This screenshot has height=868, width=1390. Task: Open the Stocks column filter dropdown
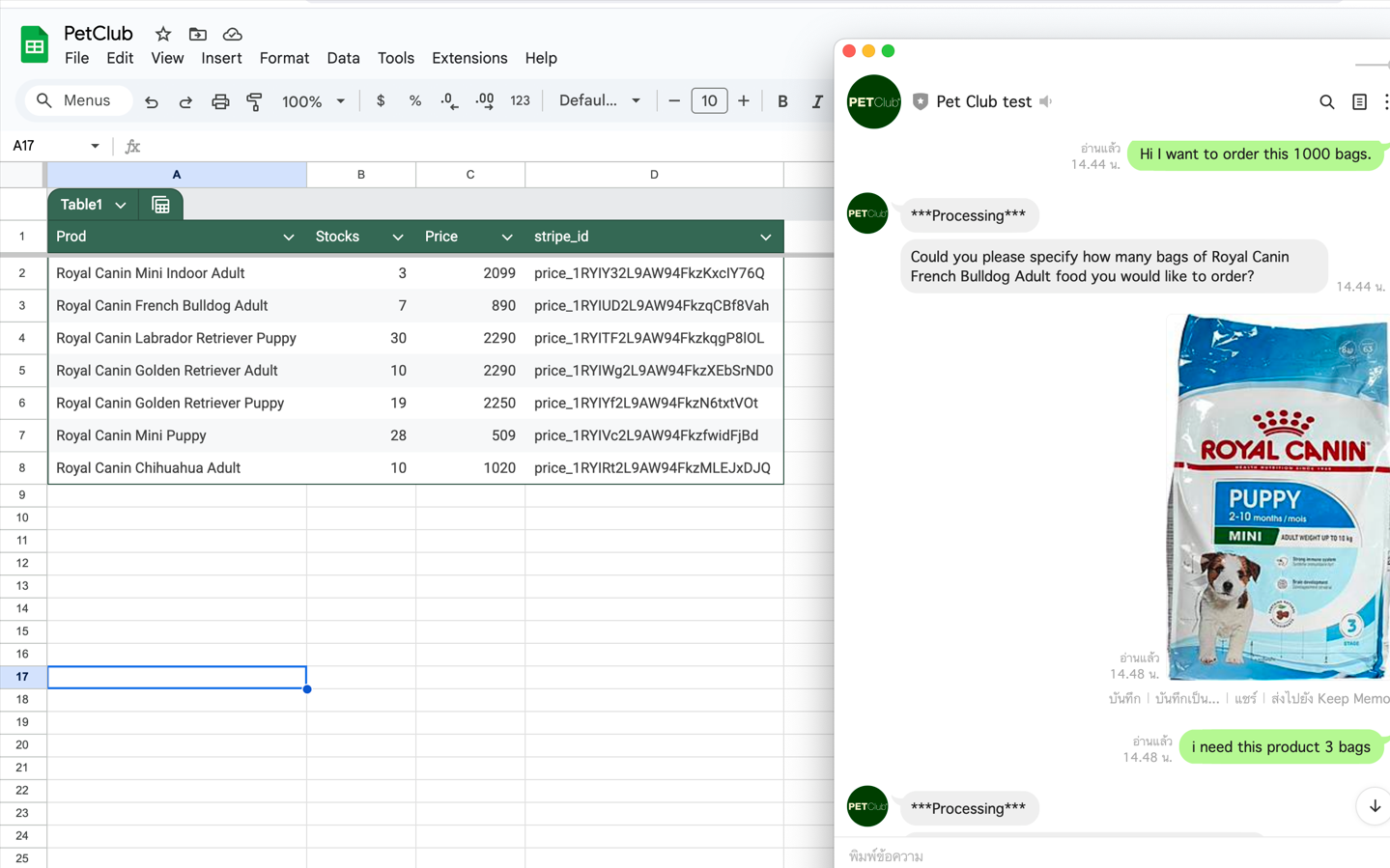coord(397,237)
